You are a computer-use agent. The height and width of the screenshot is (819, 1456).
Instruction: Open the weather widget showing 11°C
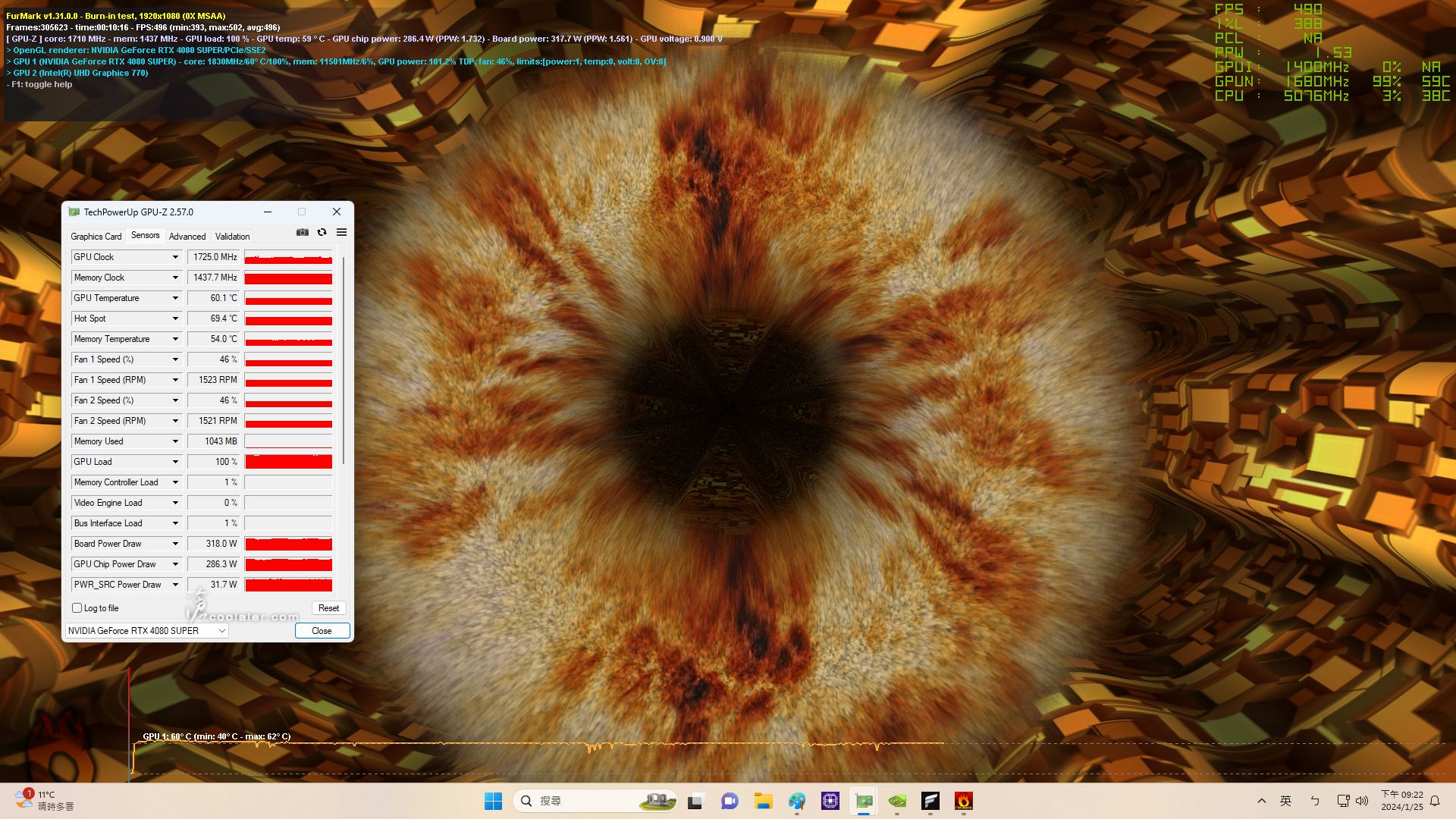click(x=45, y=801)
